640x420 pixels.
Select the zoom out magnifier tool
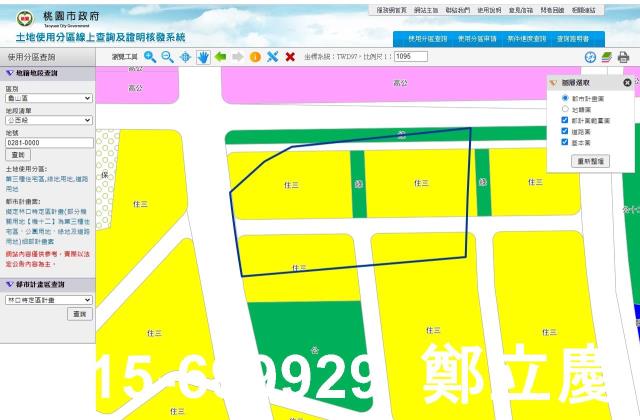[x=167, y=57]
